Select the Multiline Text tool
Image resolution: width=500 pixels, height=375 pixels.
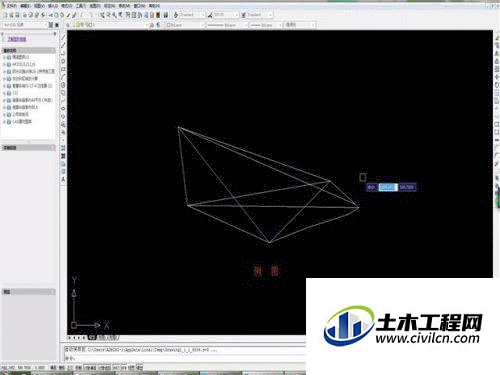[63, 179]
